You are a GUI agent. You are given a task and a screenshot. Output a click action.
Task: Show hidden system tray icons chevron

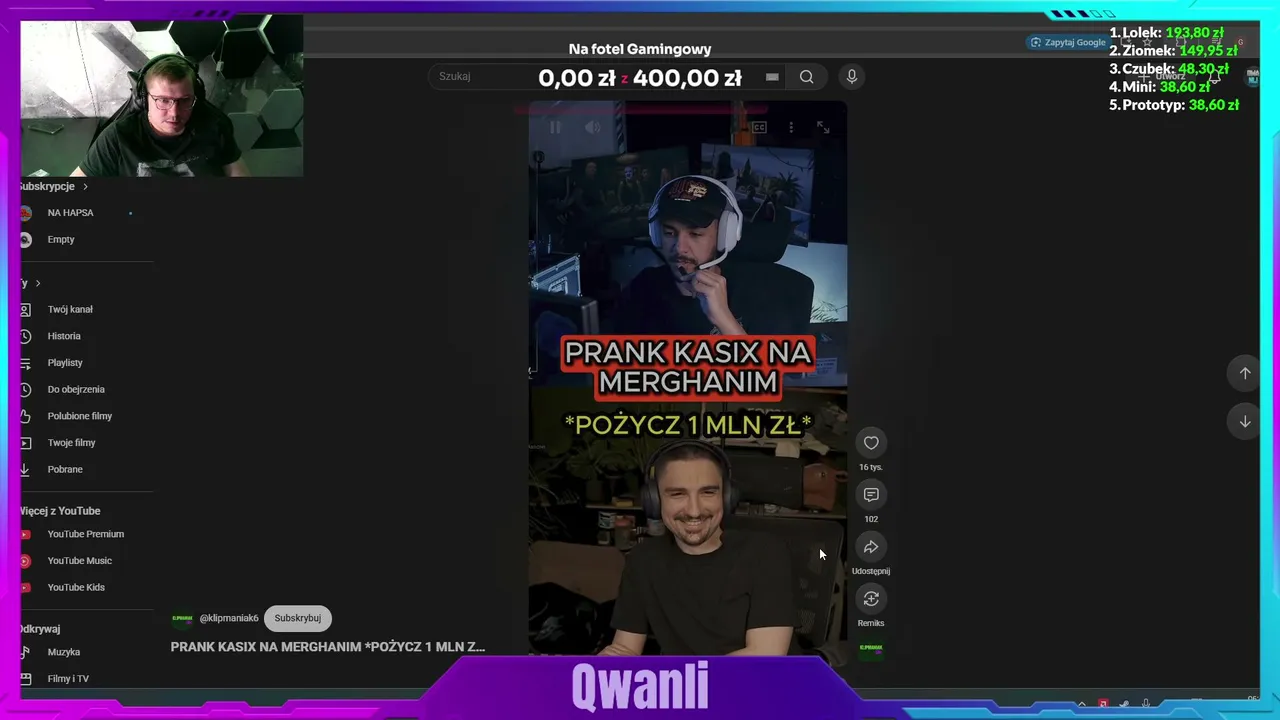tap(1081, 704)
